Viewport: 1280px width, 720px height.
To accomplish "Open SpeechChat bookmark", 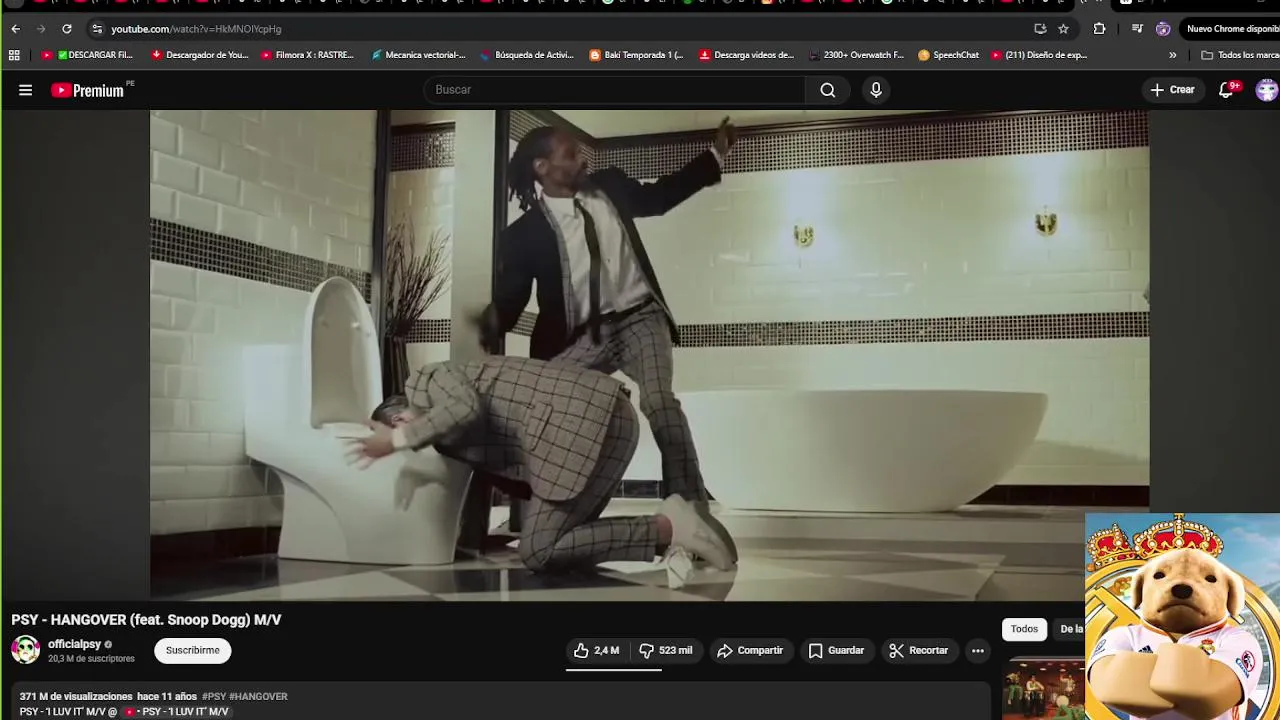I will click(x=949, y=55).
